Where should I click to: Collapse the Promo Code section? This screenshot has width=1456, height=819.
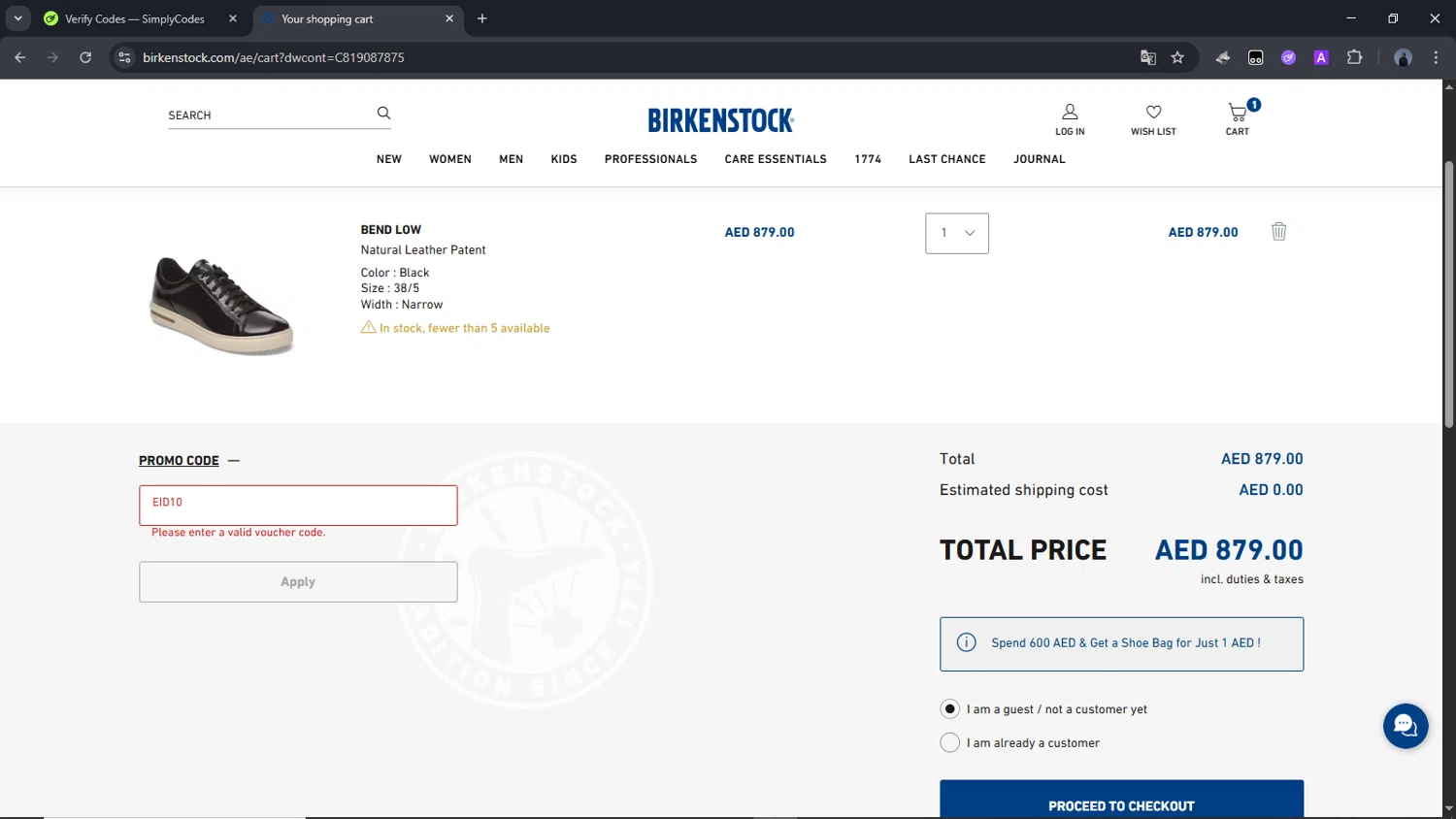[189, 460]
